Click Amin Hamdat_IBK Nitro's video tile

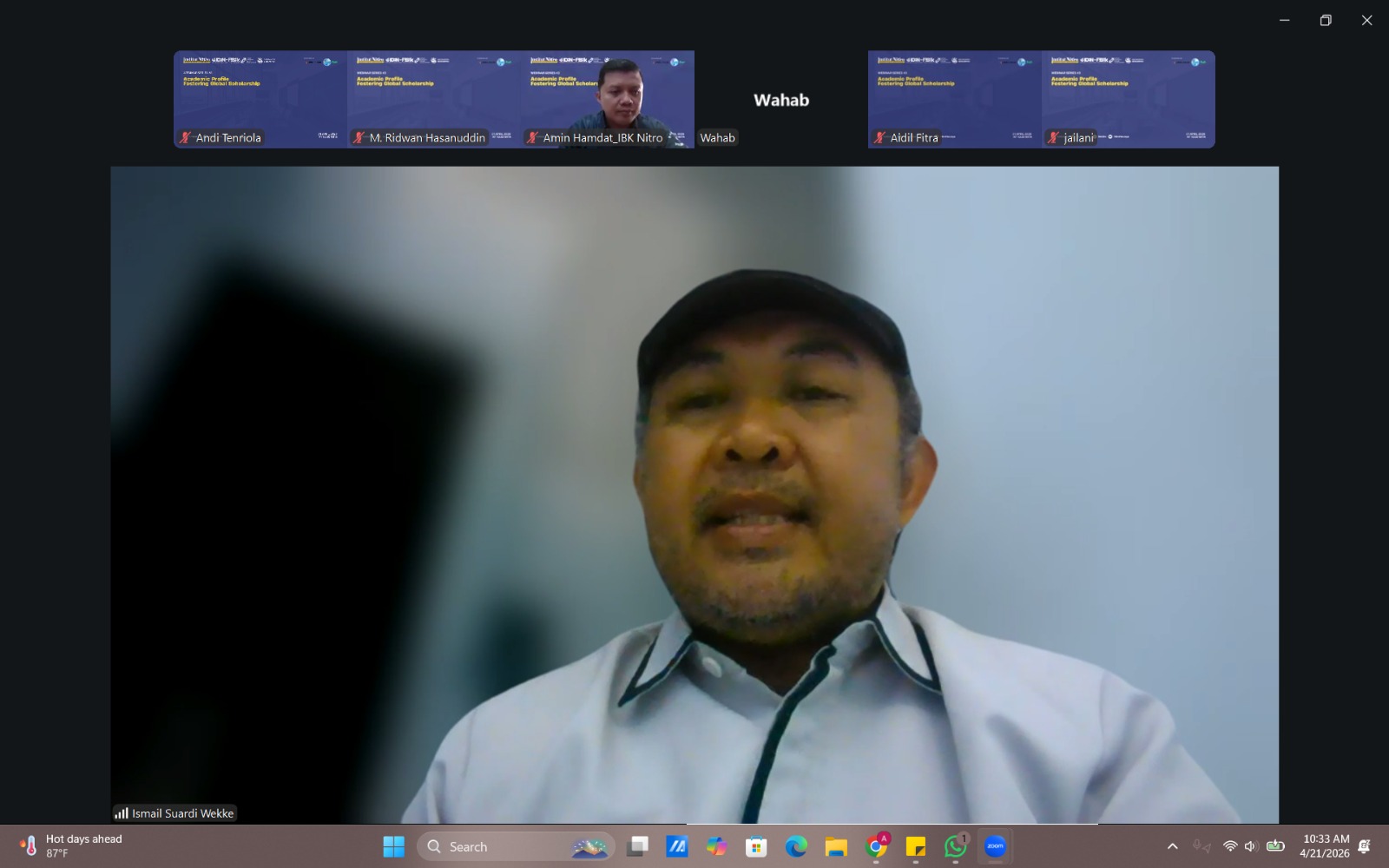[607, 99]
